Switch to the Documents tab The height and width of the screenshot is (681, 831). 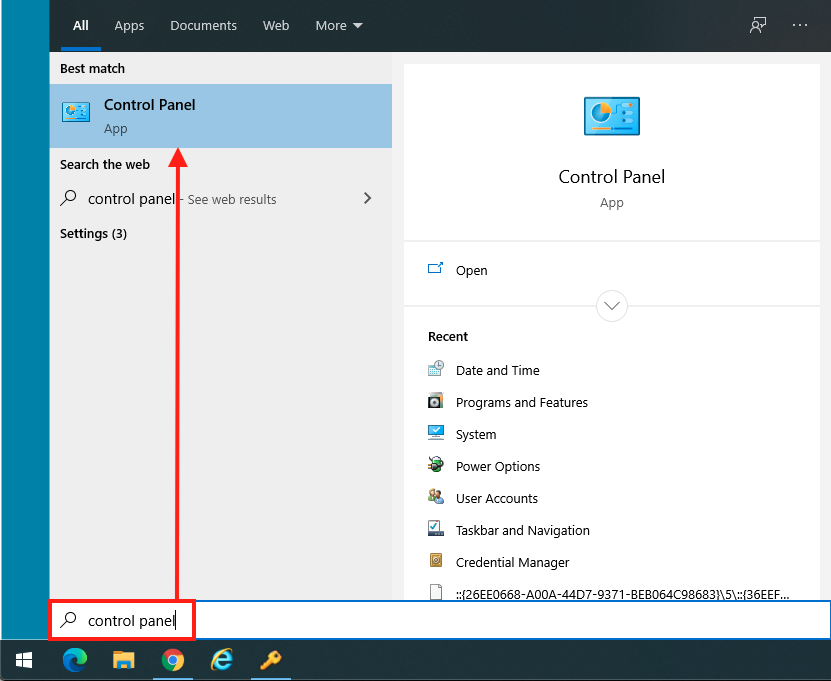[x=204, y=25]
